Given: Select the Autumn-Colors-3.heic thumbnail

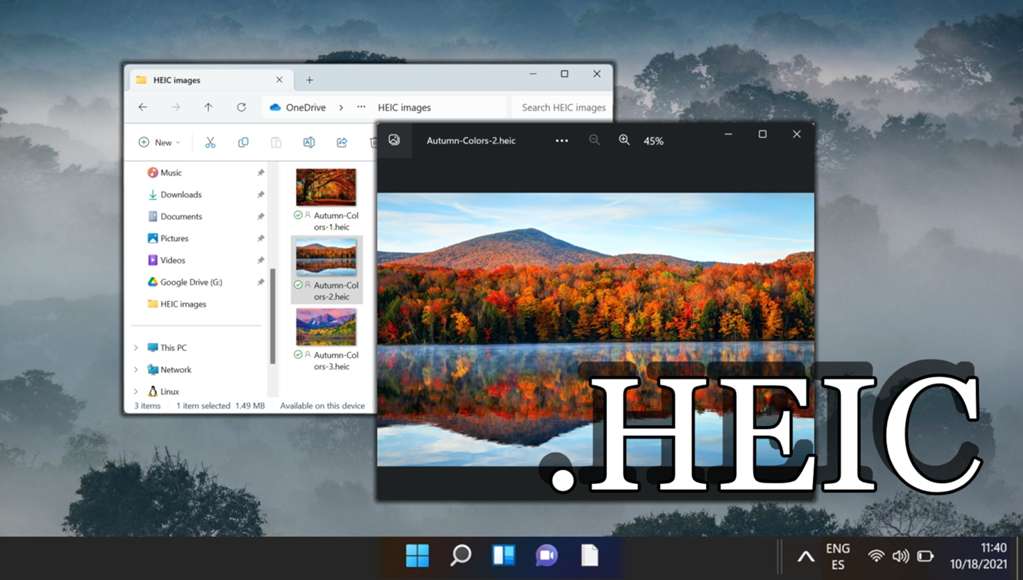Looking at the screenshot, I should [325, 326].
